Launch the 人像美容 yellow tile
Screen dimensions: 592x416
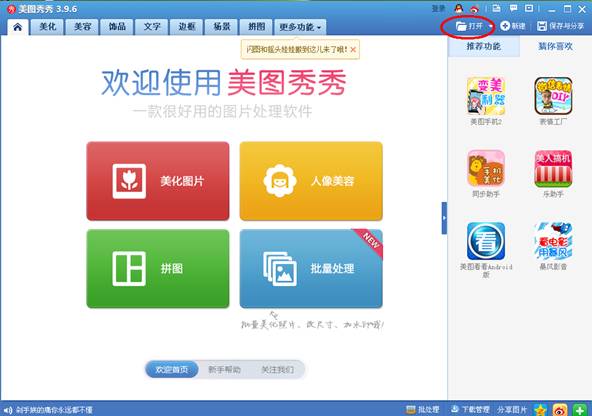pyautogui.click(x=311, y=181)
